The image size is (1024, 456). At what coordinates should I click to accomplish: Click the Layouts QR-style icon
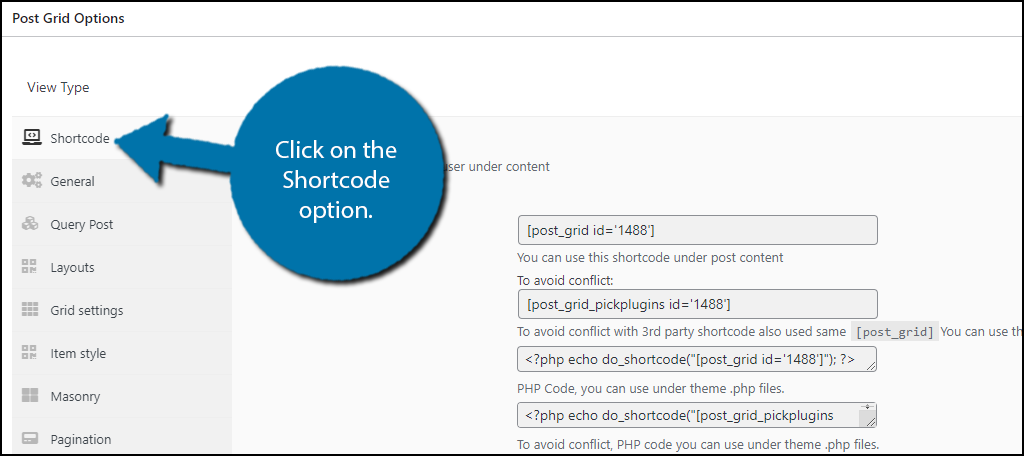click(30, 267)
